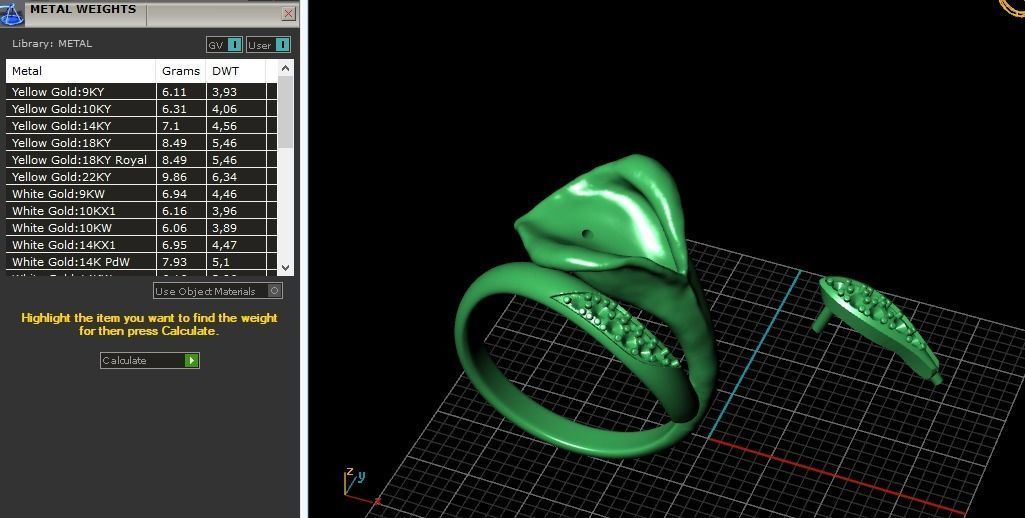Close the Metal Weights panel
Image resolution: width=1025 pixels, height=518 pixels.
tap(288, 14)
